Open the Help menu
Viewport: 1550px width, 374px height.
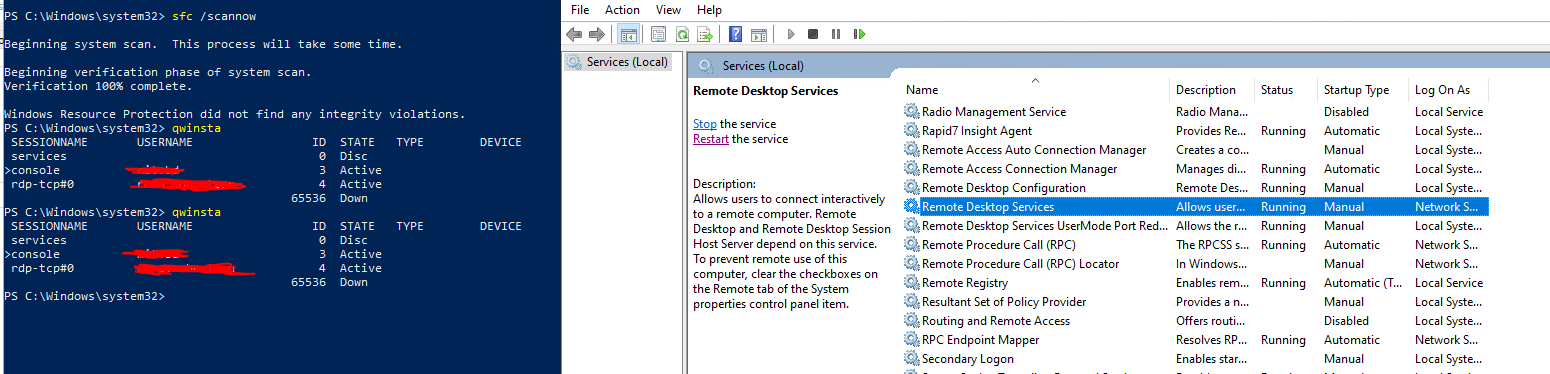[x=709, y=9]
